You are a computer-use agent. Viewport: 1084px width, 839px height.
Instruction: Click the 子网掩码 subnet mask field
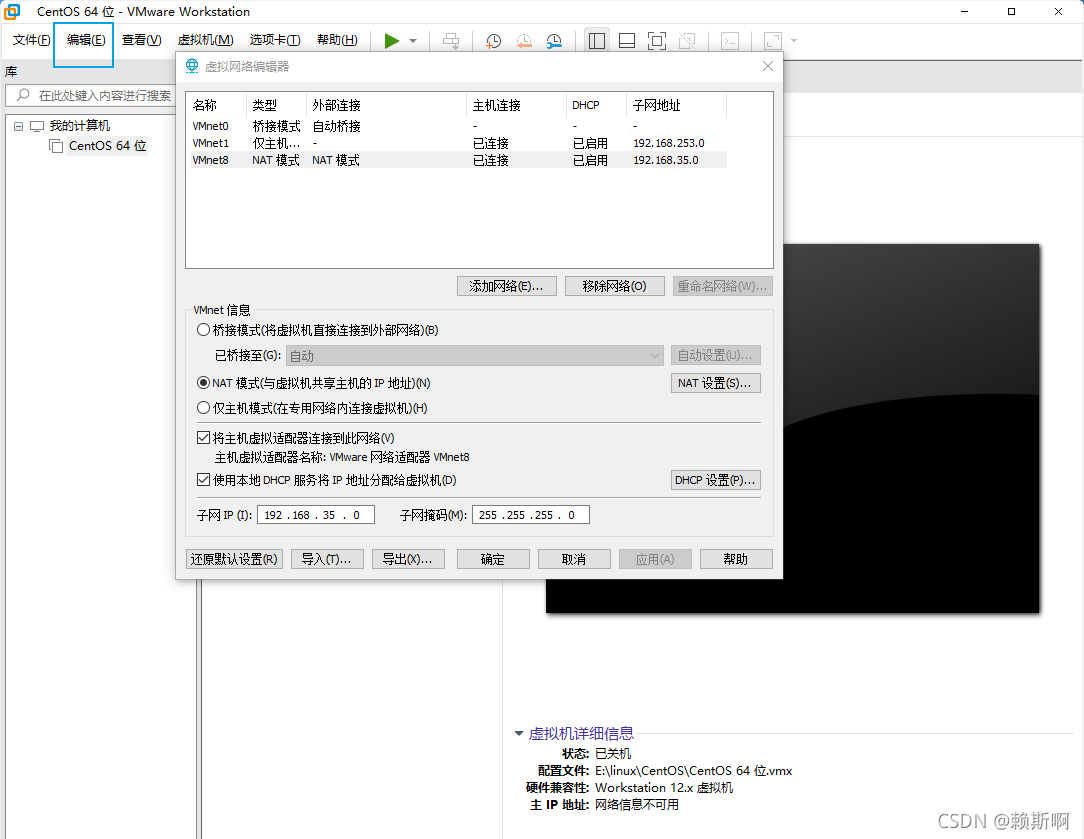531,515
